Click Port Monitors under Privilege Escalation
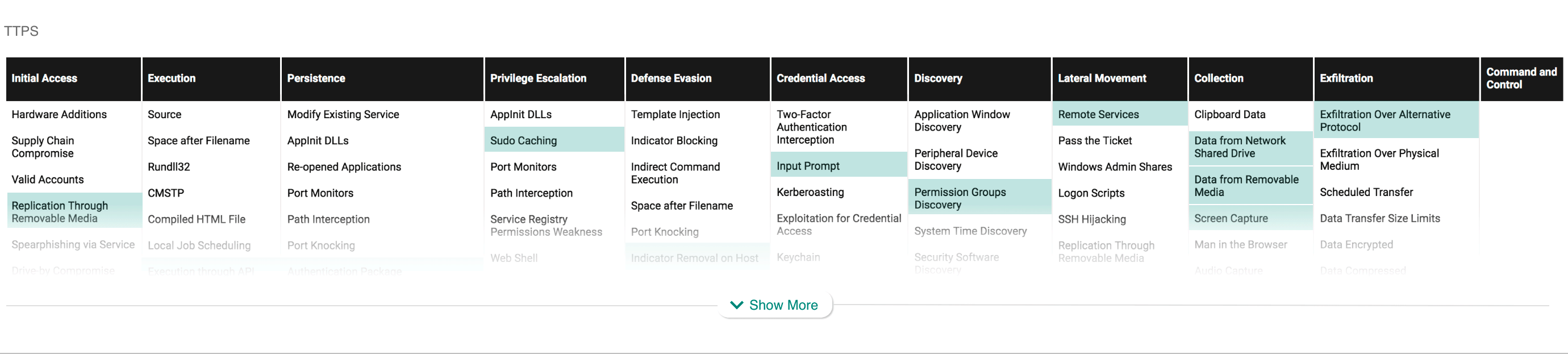This screenshot has height=354, width=1568. [x=523, y=167]
